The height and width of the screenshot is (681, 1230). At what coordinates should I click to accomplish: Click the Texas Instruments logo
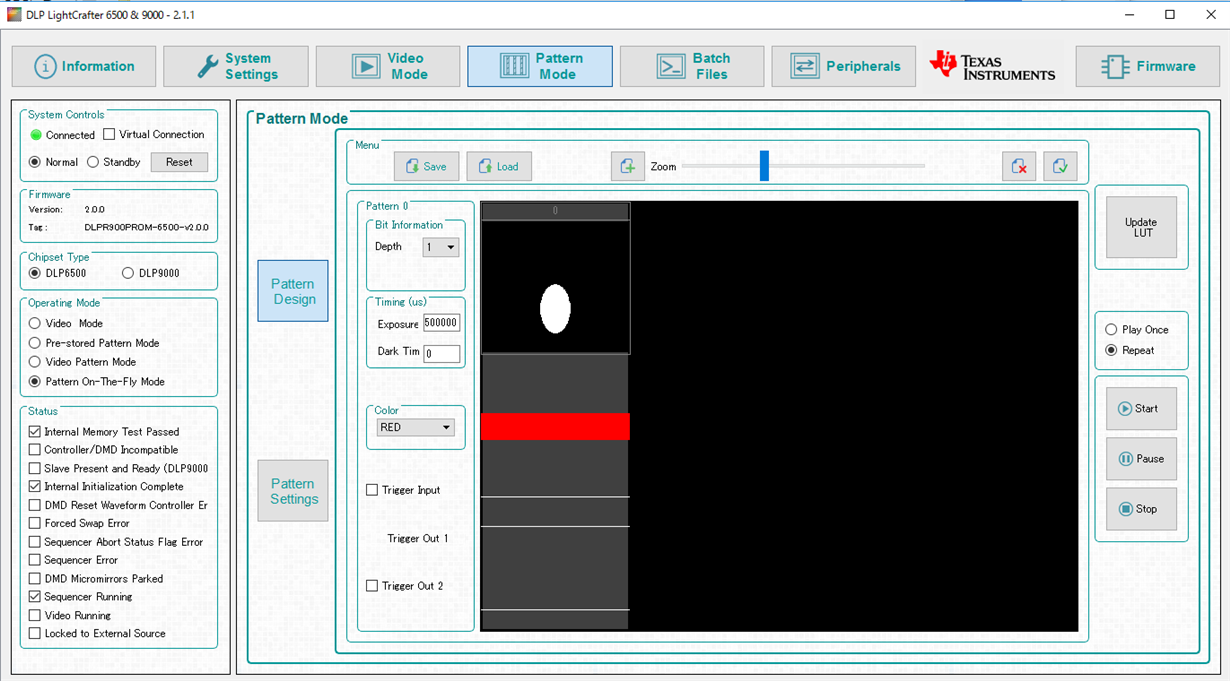tap(992, 66)
